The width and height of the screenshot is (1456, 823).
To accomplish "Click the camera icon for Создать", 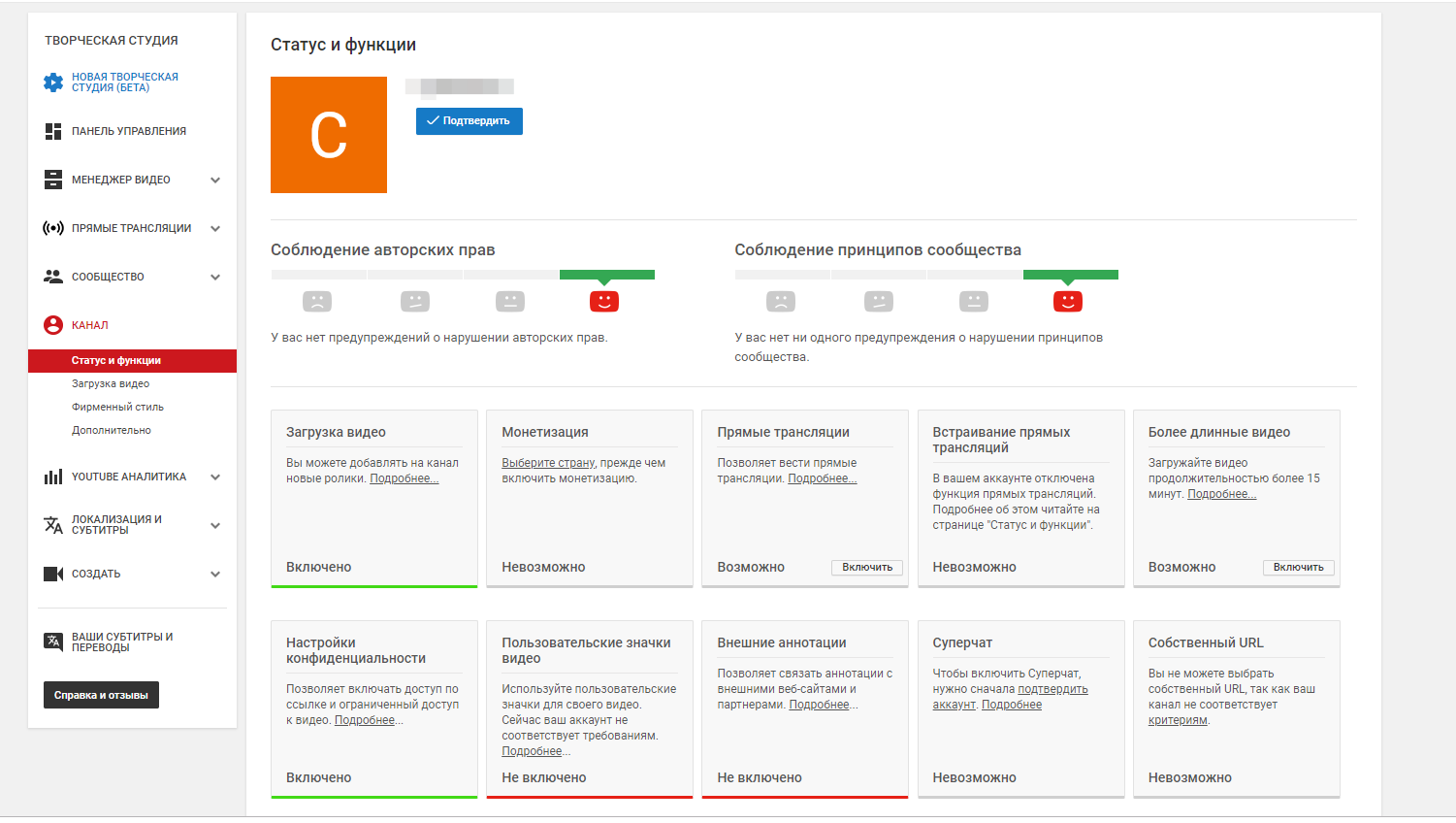I will click(x=53, y=574).
